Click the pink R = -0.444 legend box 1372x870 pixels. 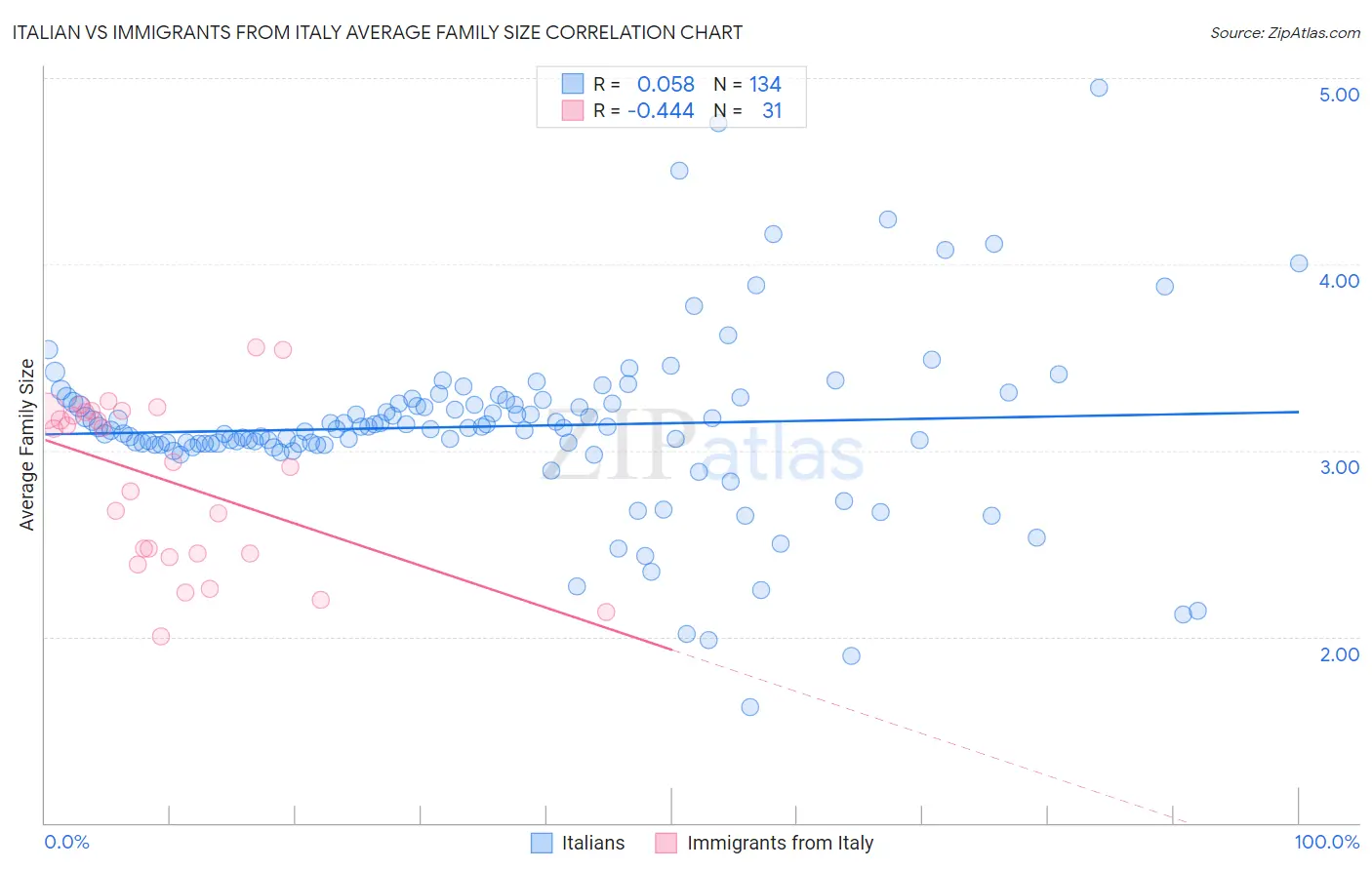pos(572,110)
